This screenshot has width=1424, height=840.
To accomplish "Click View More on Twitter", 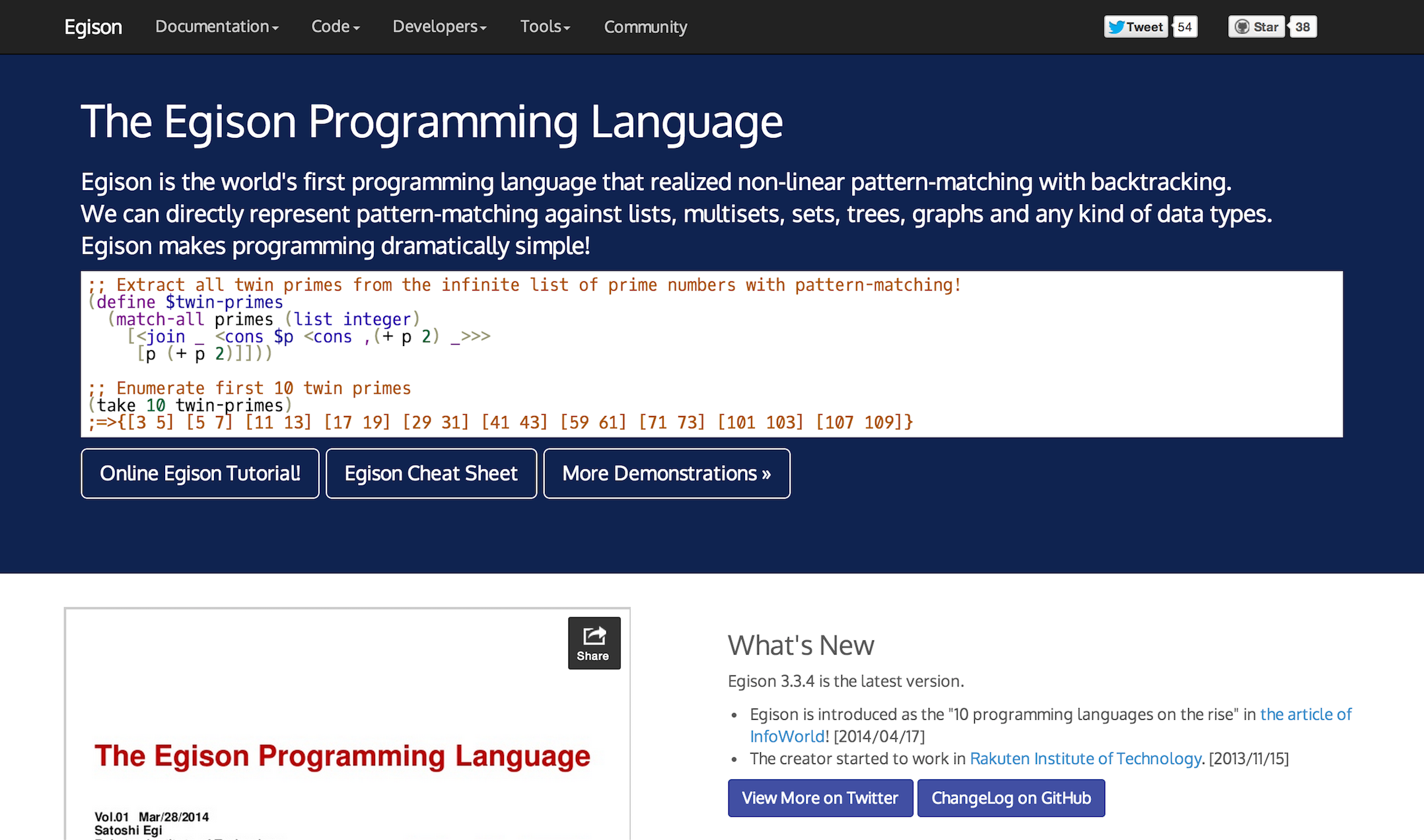I will tap(820, 798).
